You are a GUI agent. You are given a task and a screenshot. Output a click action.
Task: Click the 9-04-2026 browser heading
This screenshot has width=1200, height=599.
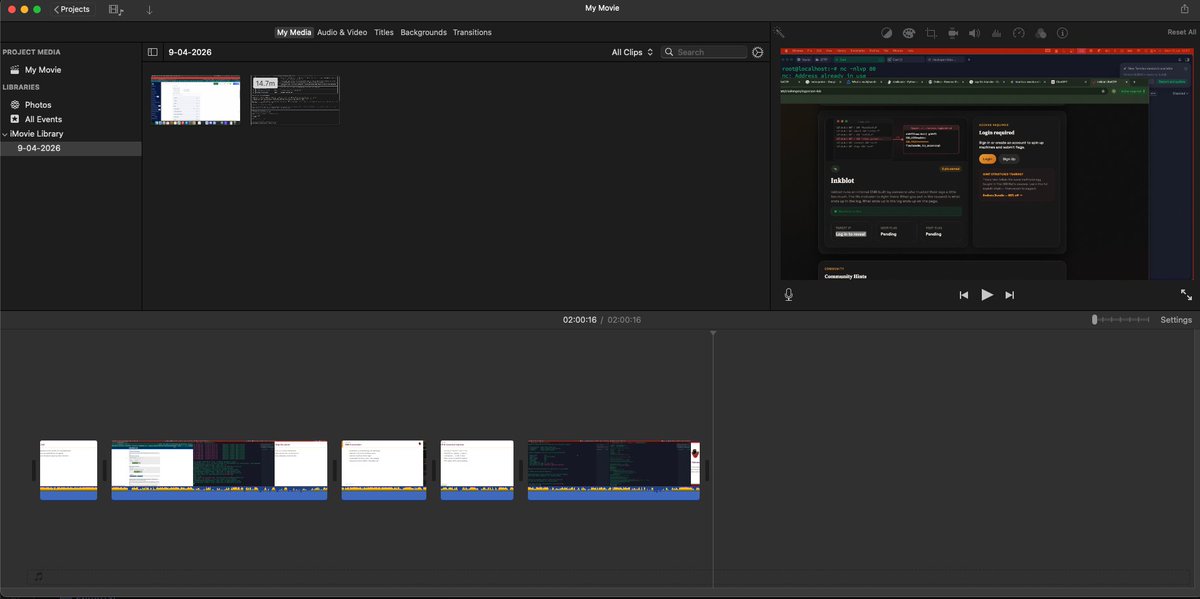pos(190,52)
